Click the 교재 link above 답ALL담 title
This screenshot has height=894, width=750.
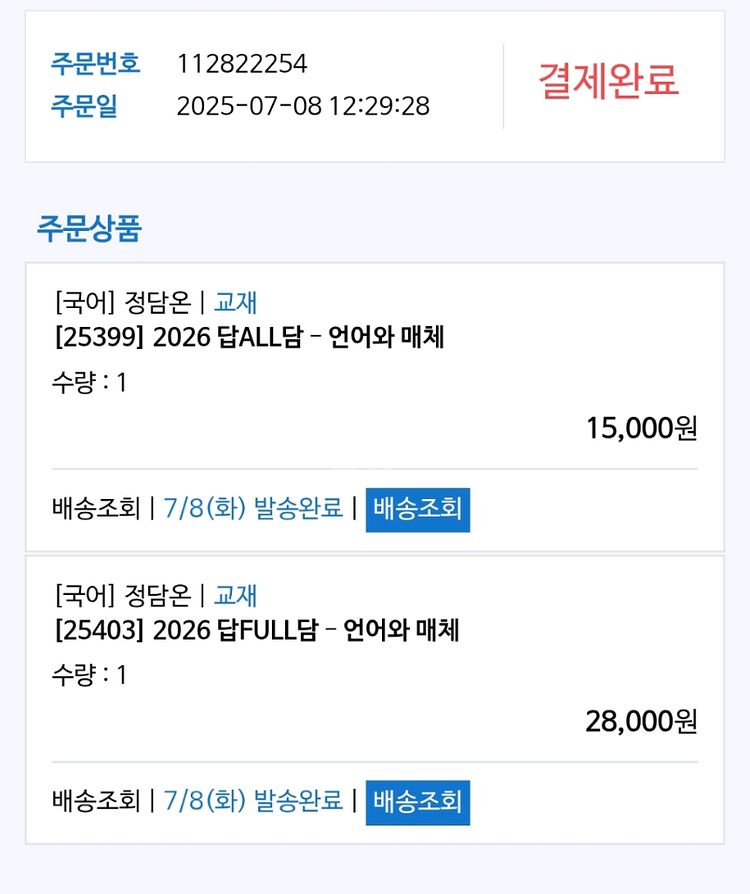(x=236, y=302)
